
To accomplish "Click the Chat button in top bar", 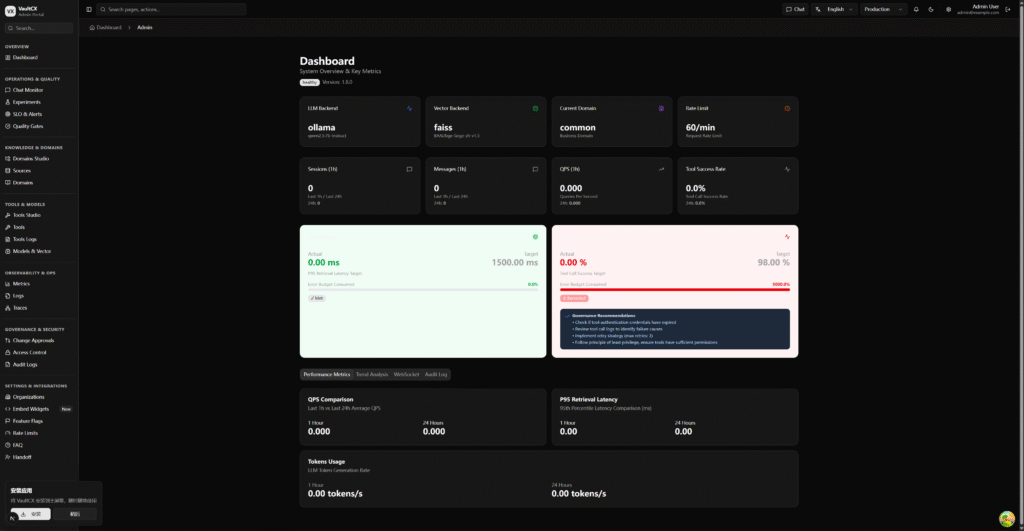I will point(794,9).
